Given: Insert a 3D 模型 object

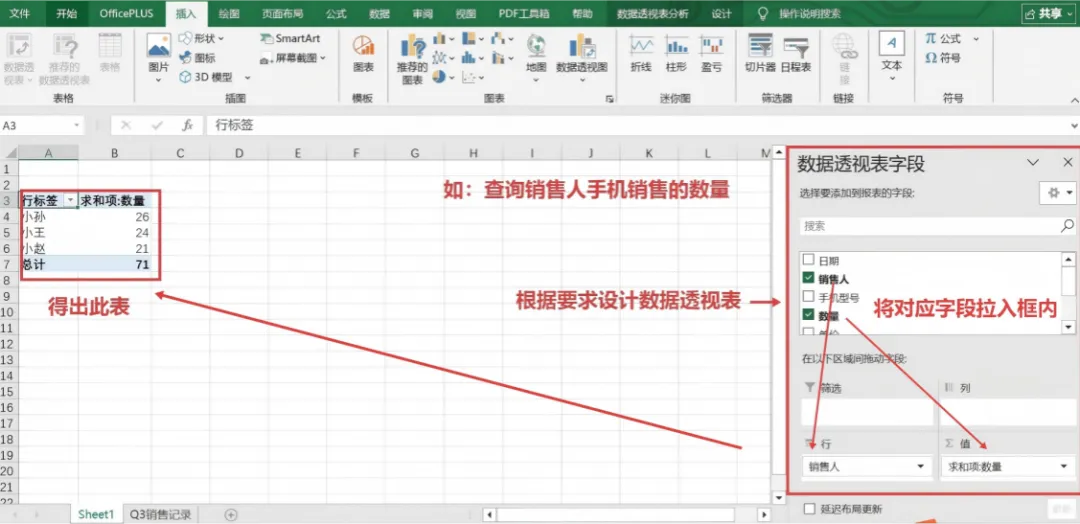Looking at the screenshot, I should tap(207, 77).
